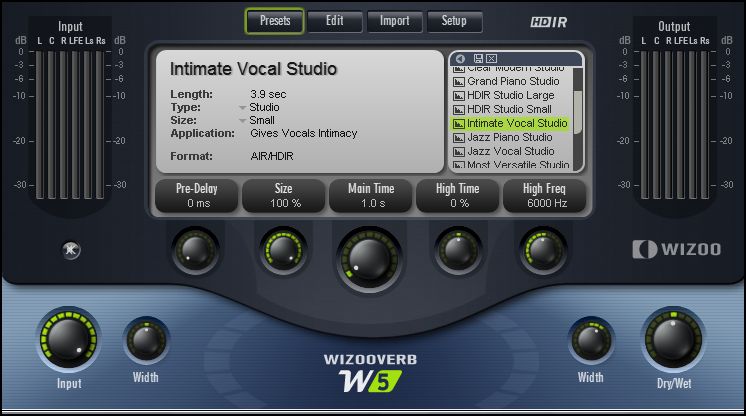Click the High Freq knob
This screenshot has width=746, height=416.
[542, 250]
